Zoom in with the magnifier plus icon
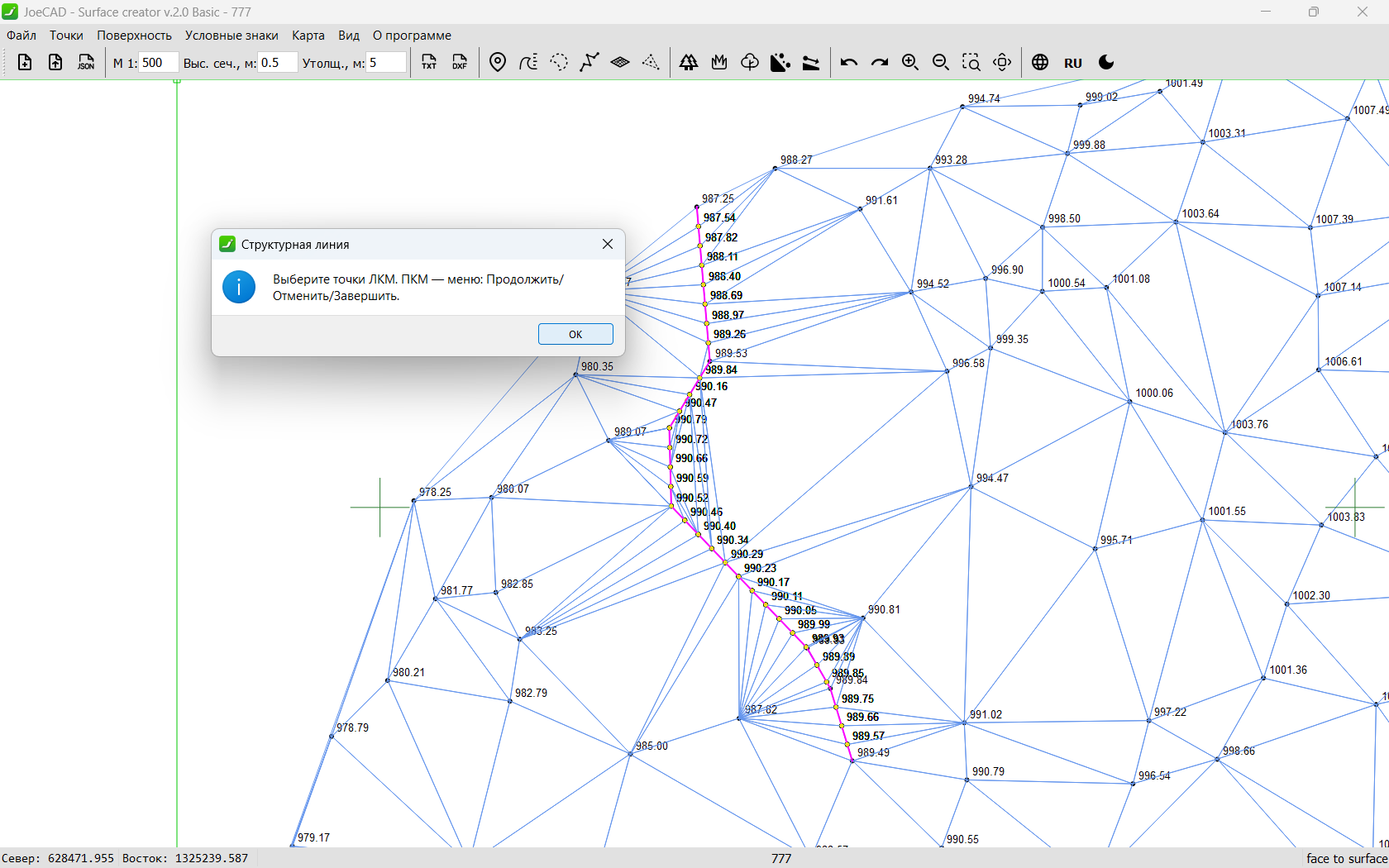 [x=910, y=63]
